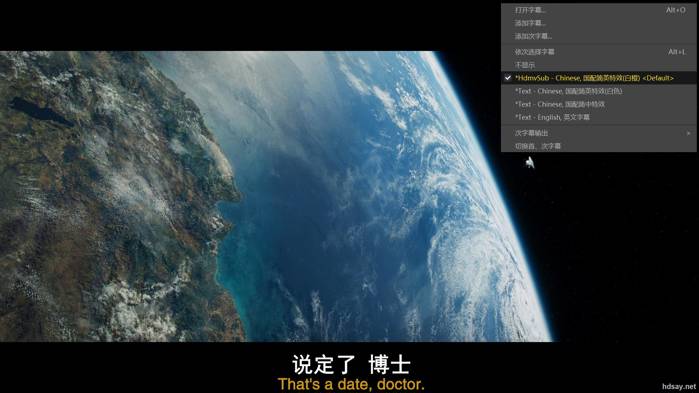The image size is (699, 393).
Task: Click the small white satellite below the menu
Action: tap(530, 163)
